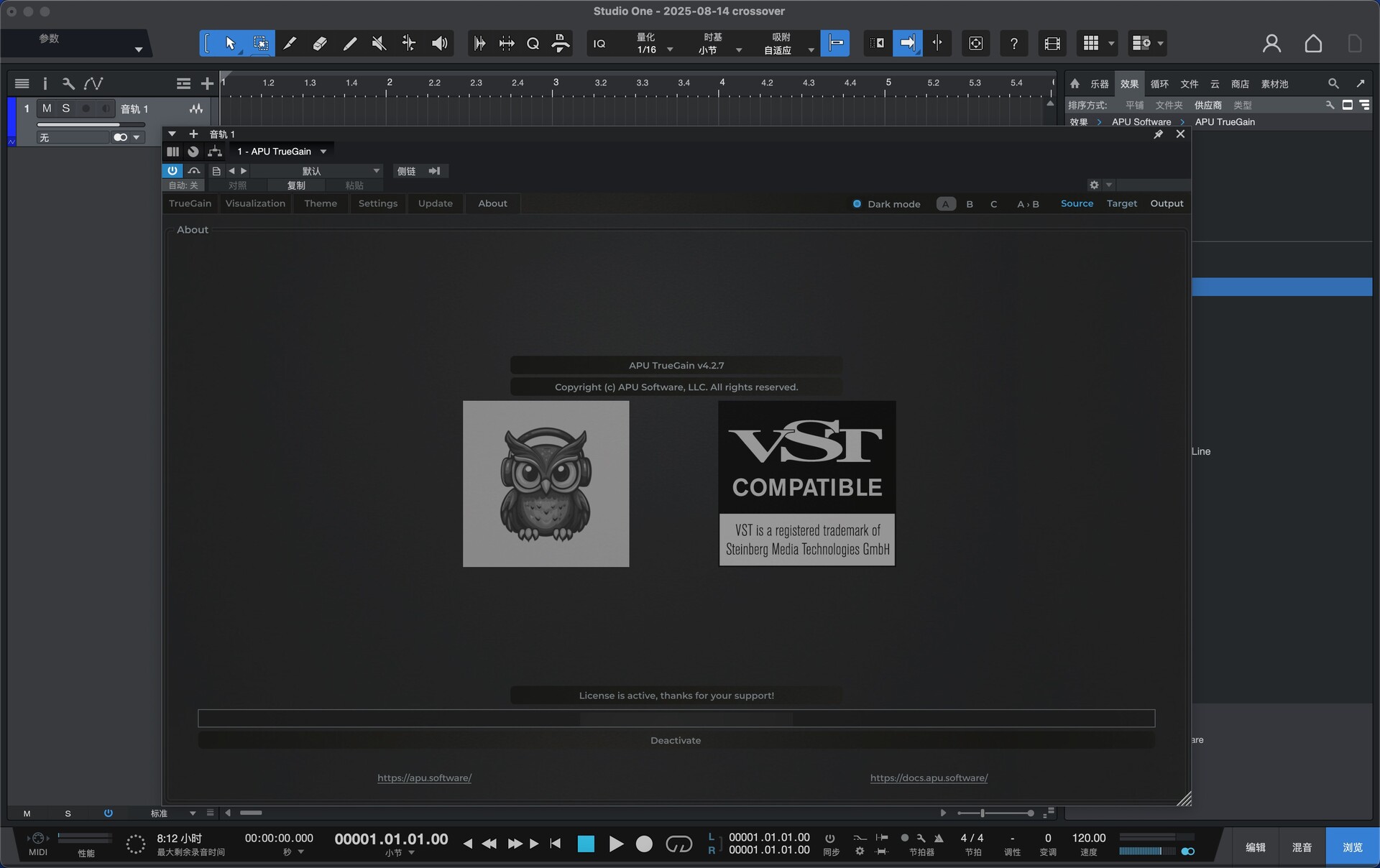Open browser search magnifier icon
Viewport: 1380px width, 868px height.
(1333, 83)
